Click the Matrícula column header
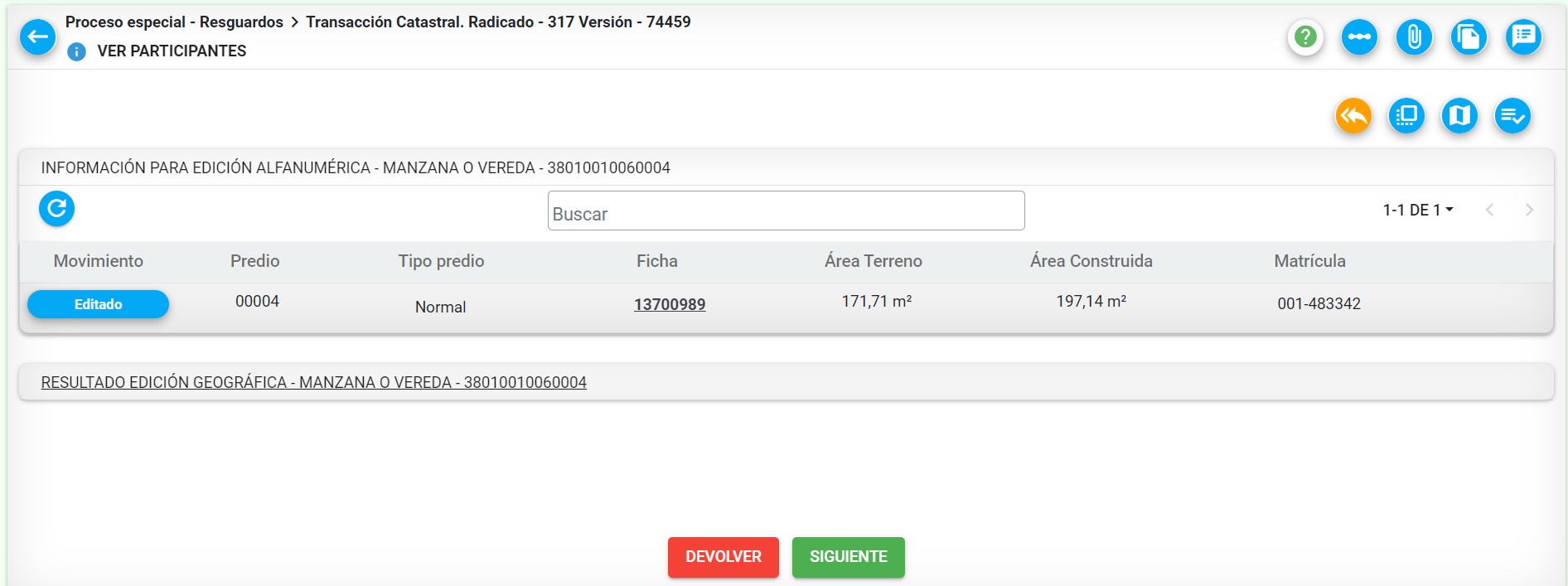Viewport: 1568px width, 586px height. pos(1310,261)
